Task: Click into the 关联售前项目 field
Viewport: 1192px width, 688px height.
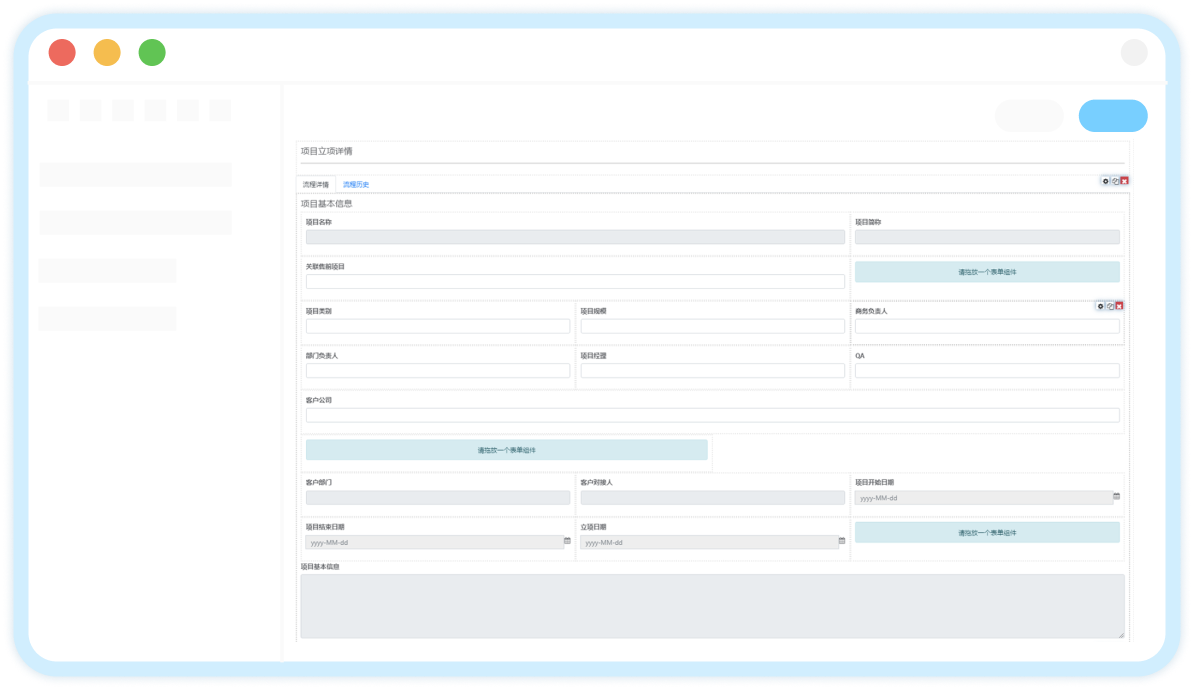Action: tap(575, 282)
